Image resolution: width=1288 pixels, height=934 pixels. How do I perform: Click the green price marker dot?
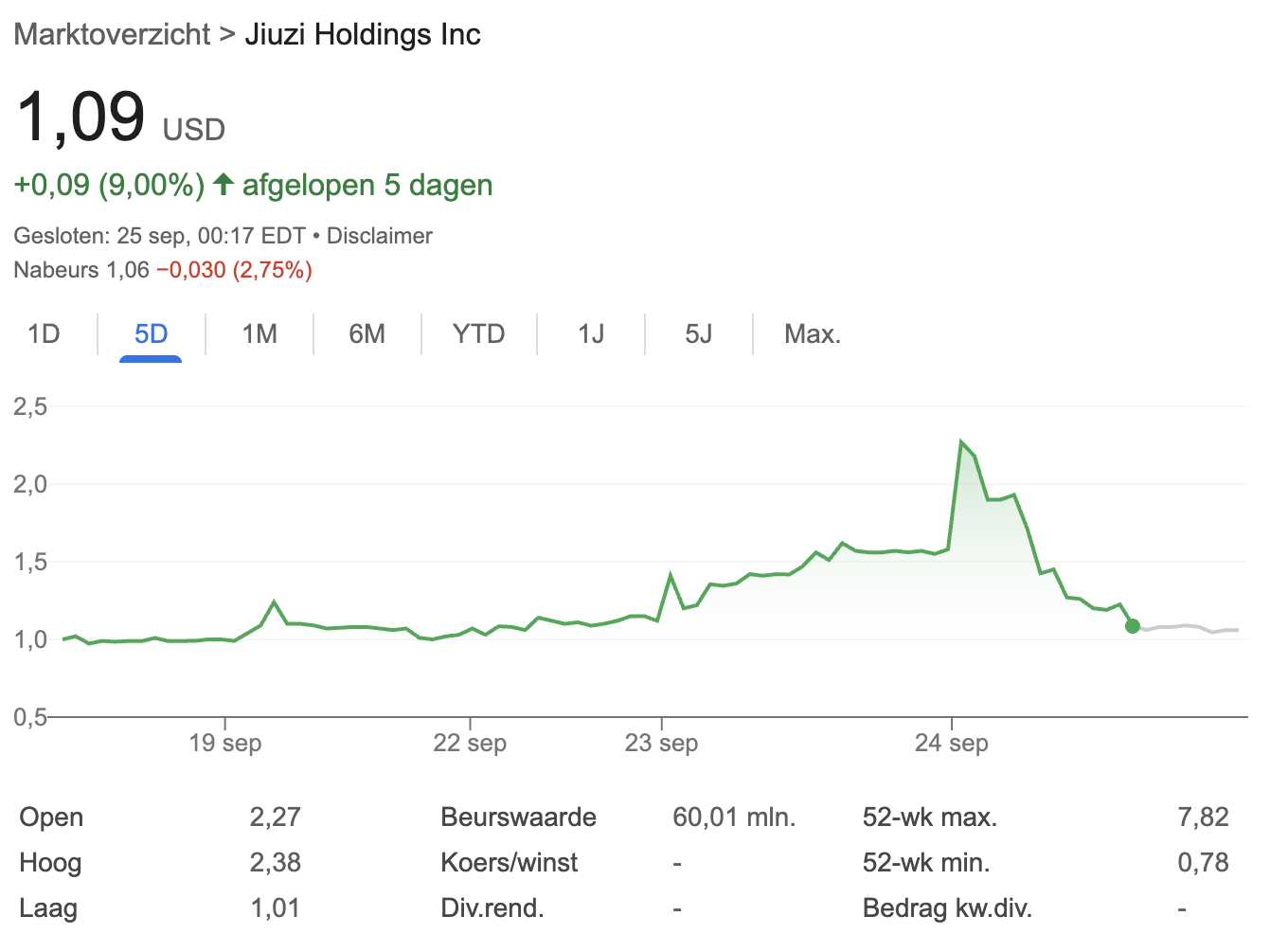point(1132,626)
